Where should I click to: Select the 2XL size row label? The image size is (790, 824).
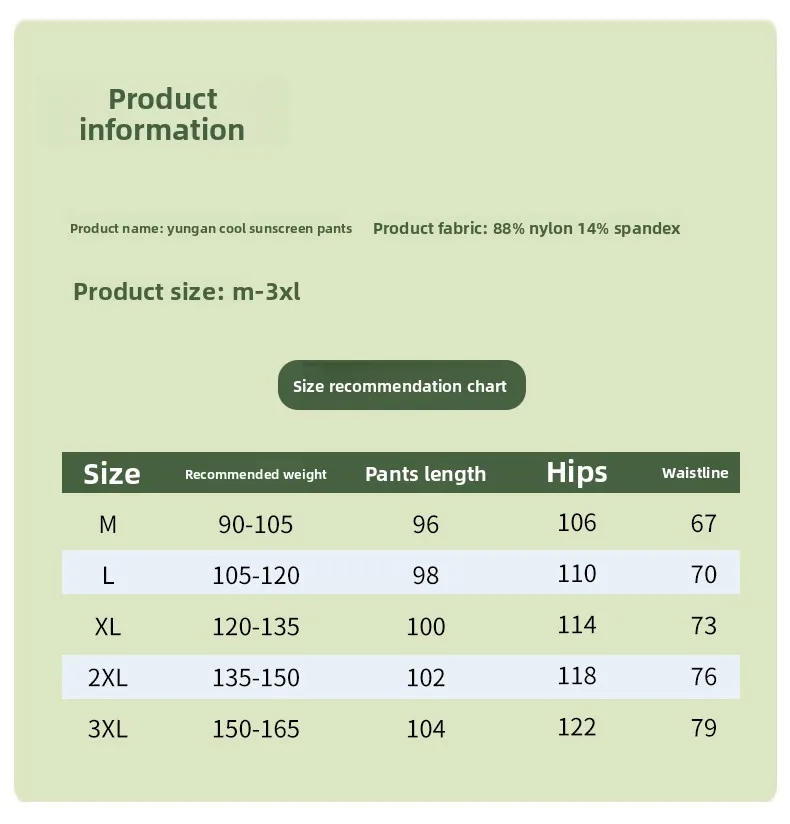(x=108, y=677)
